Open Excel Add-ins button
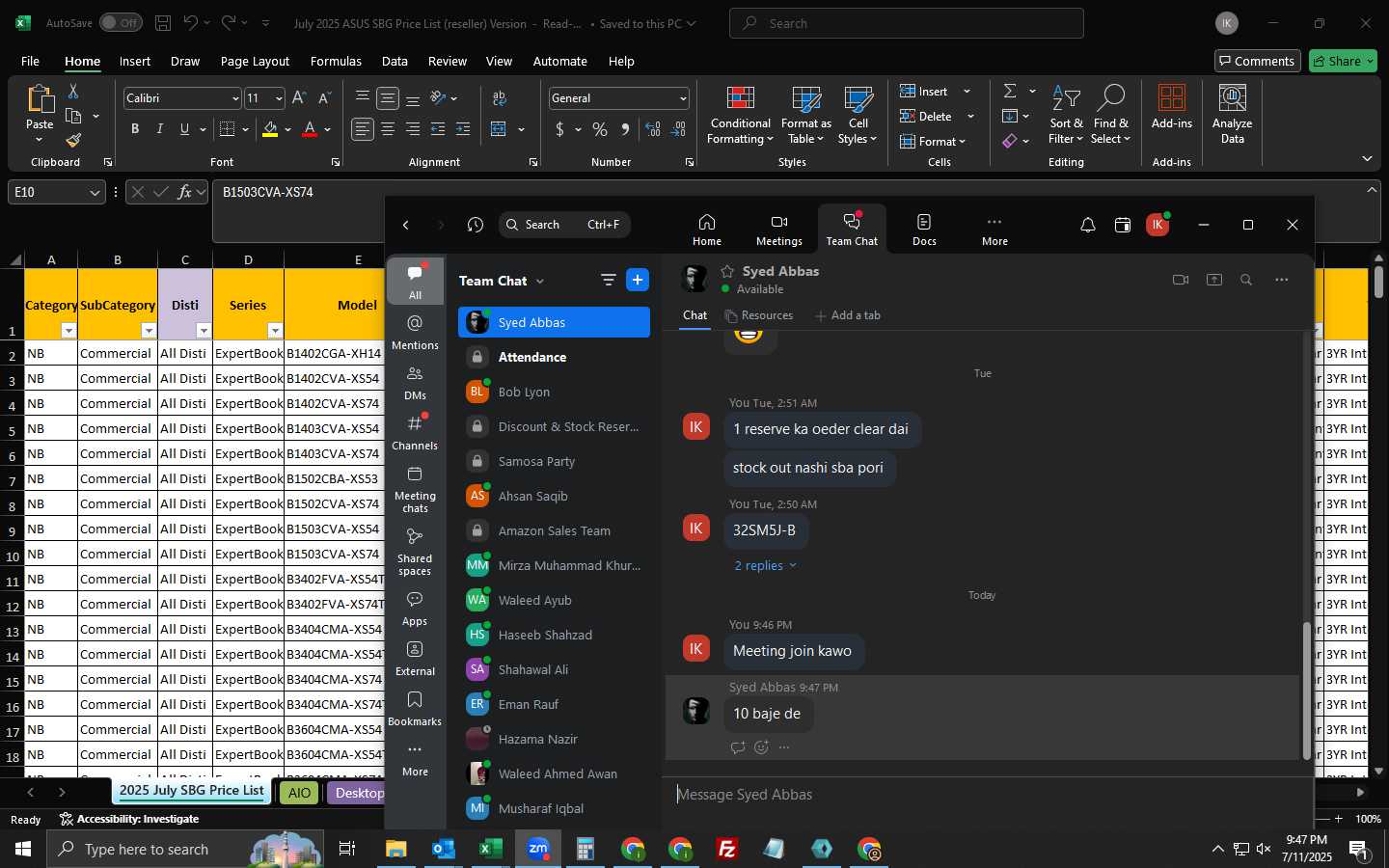The image size is (1389, 868). pos(1171,106)
